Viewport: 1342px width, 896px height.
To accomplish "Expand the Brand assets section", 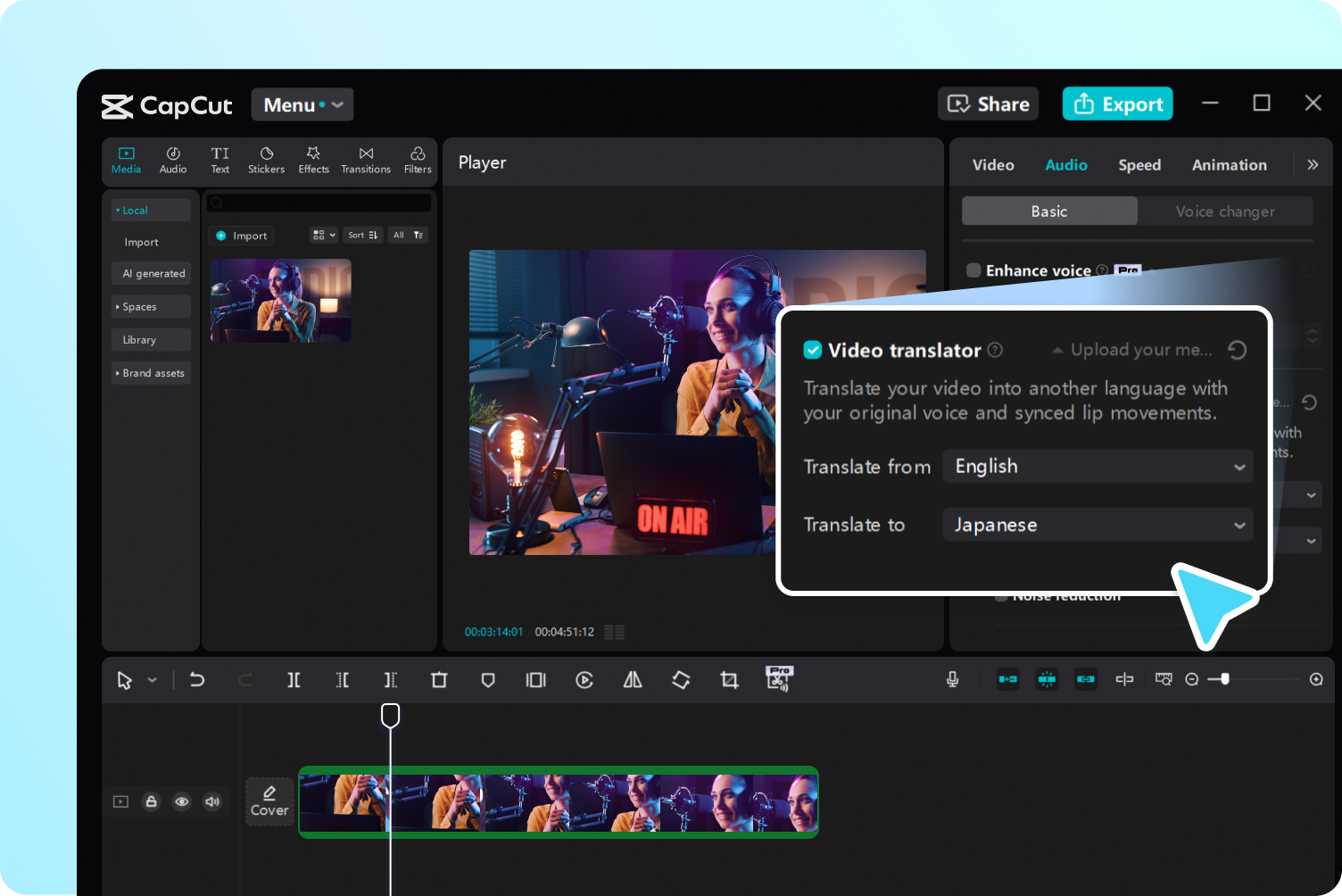I will pyautogui.click(x=151, y=372).
